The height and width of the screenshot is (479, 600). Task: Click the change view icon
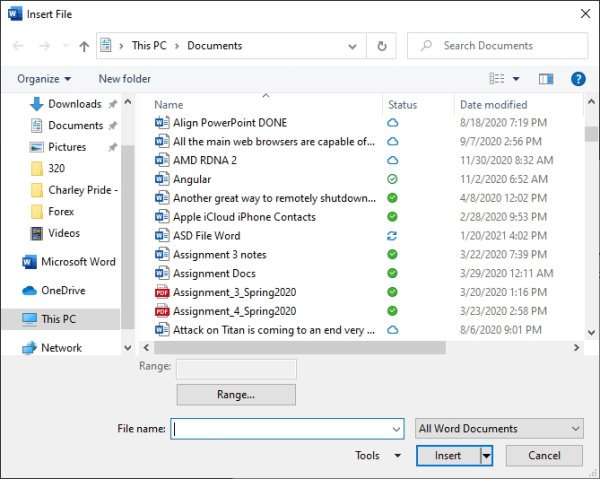(x=497, y=79)
